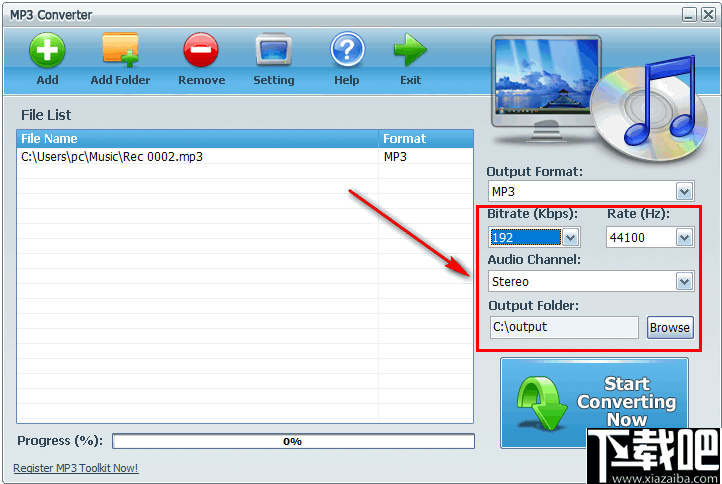
Task: Open the Help question mark icon
Action: point(347,50)
